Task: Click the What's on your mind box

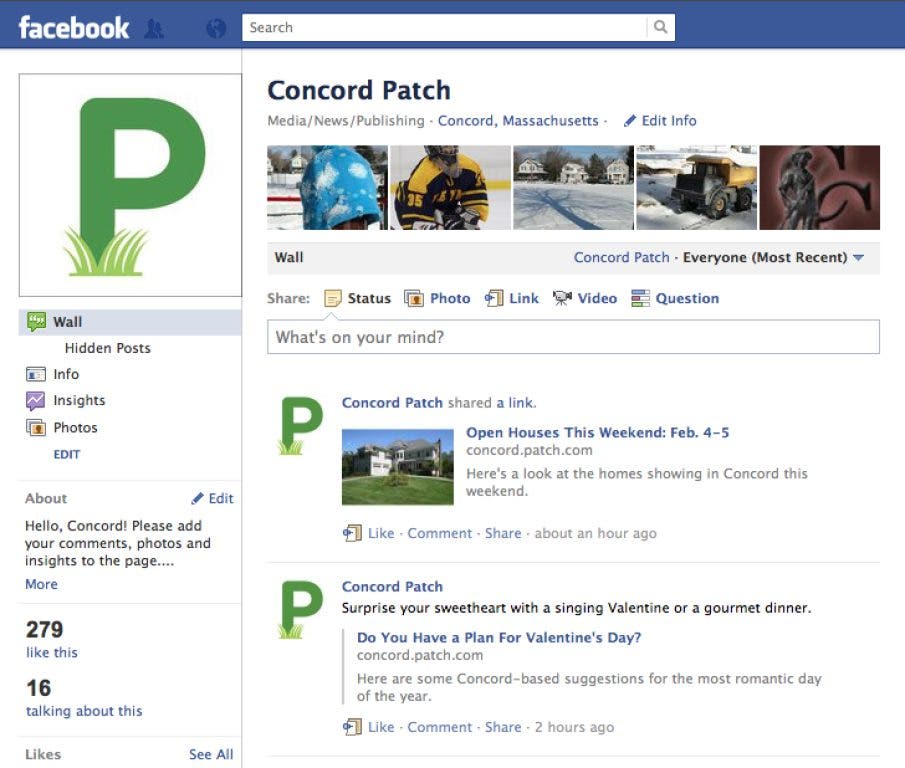Action: coord(573,337)
